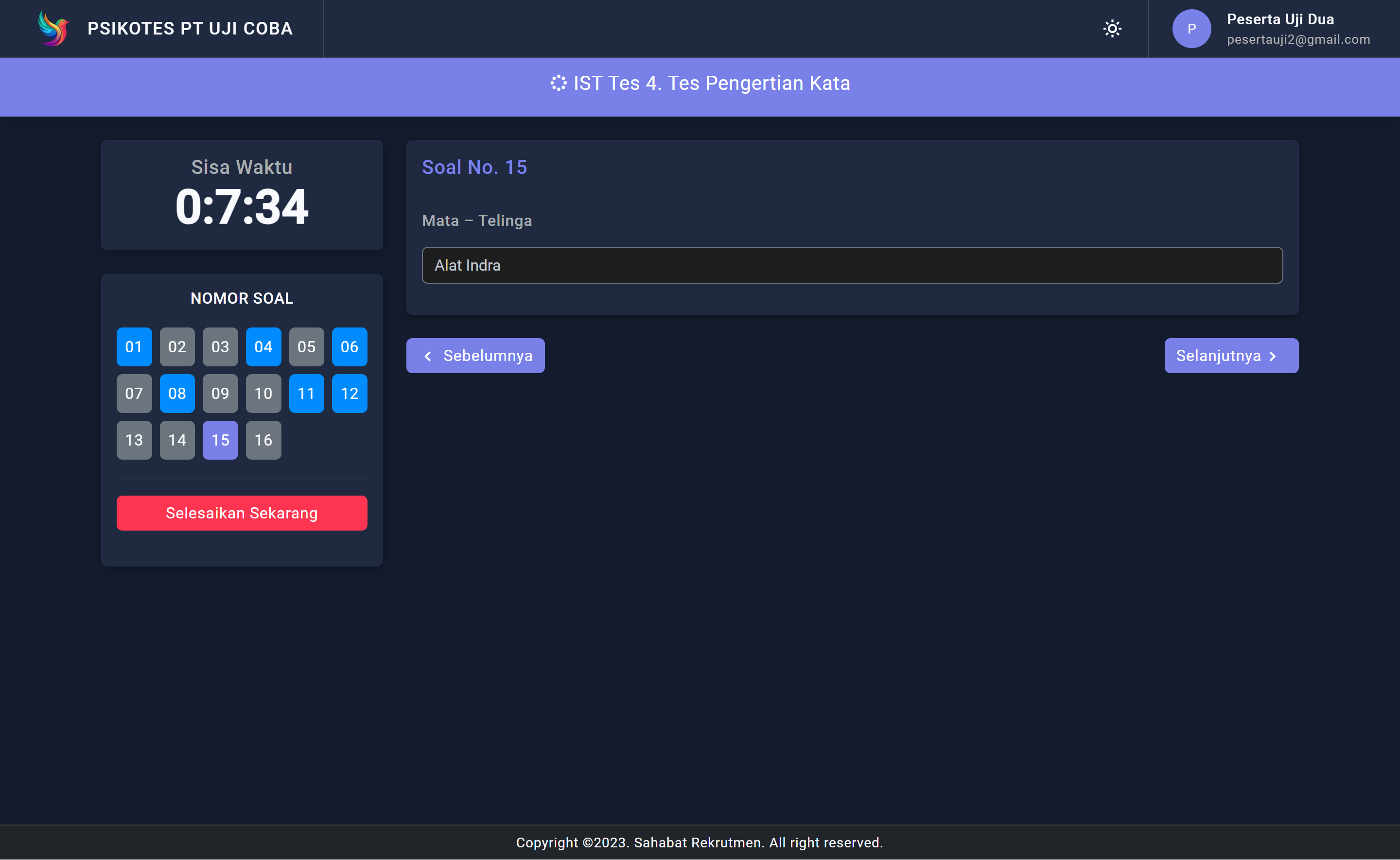Jump to question number 04
The height and width of the screenshot is (860, 1400).
(263, 346)
